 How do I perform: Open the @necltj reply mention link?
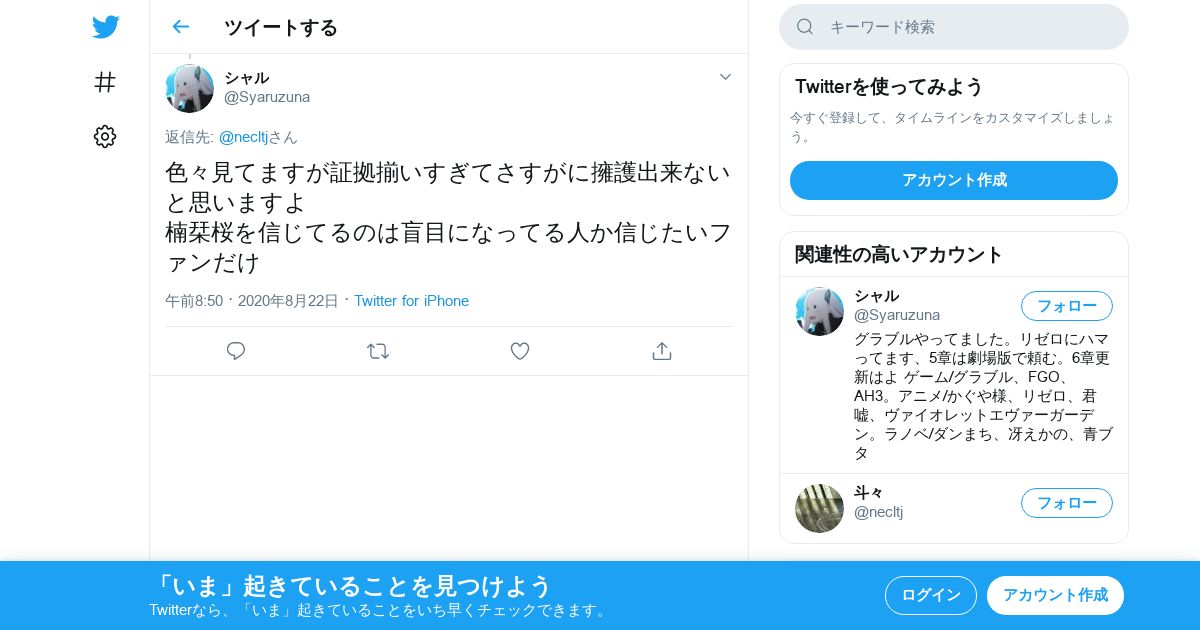tap(242, 137)
